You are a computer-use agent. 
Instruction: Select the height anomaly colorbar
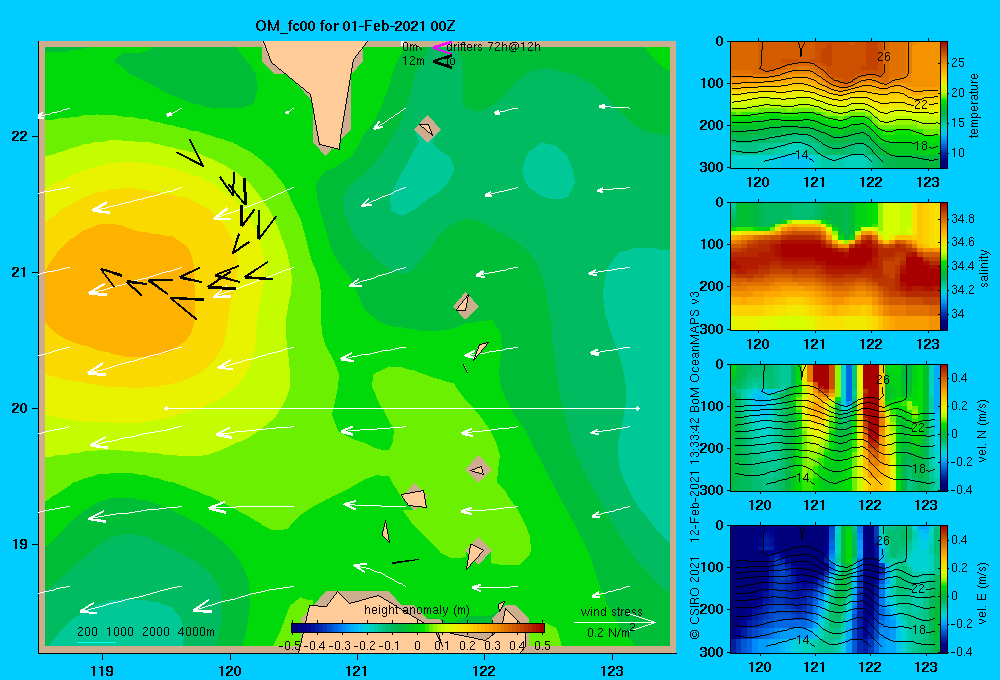[x=418, y=628]
